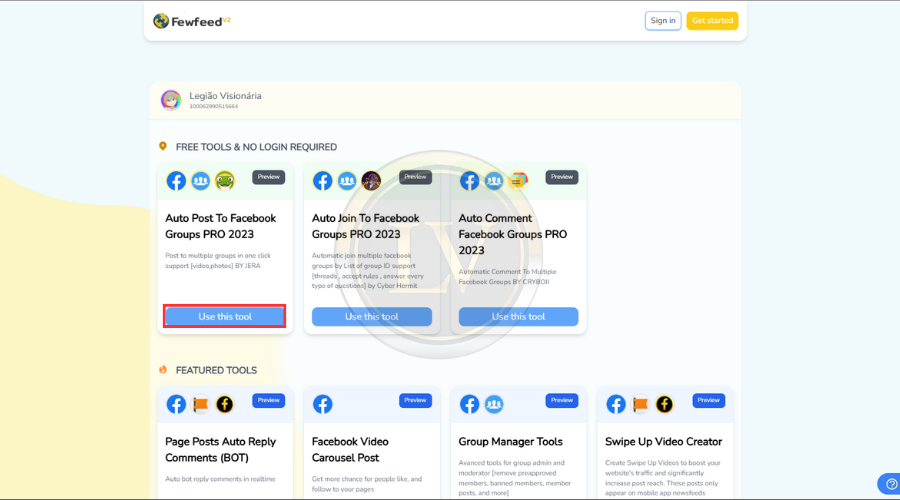Image resolution: width=900 pixels, height=500 pixels.
Task: Open Preview for Swipe Up Video Creator
Action: coord(708,400)
